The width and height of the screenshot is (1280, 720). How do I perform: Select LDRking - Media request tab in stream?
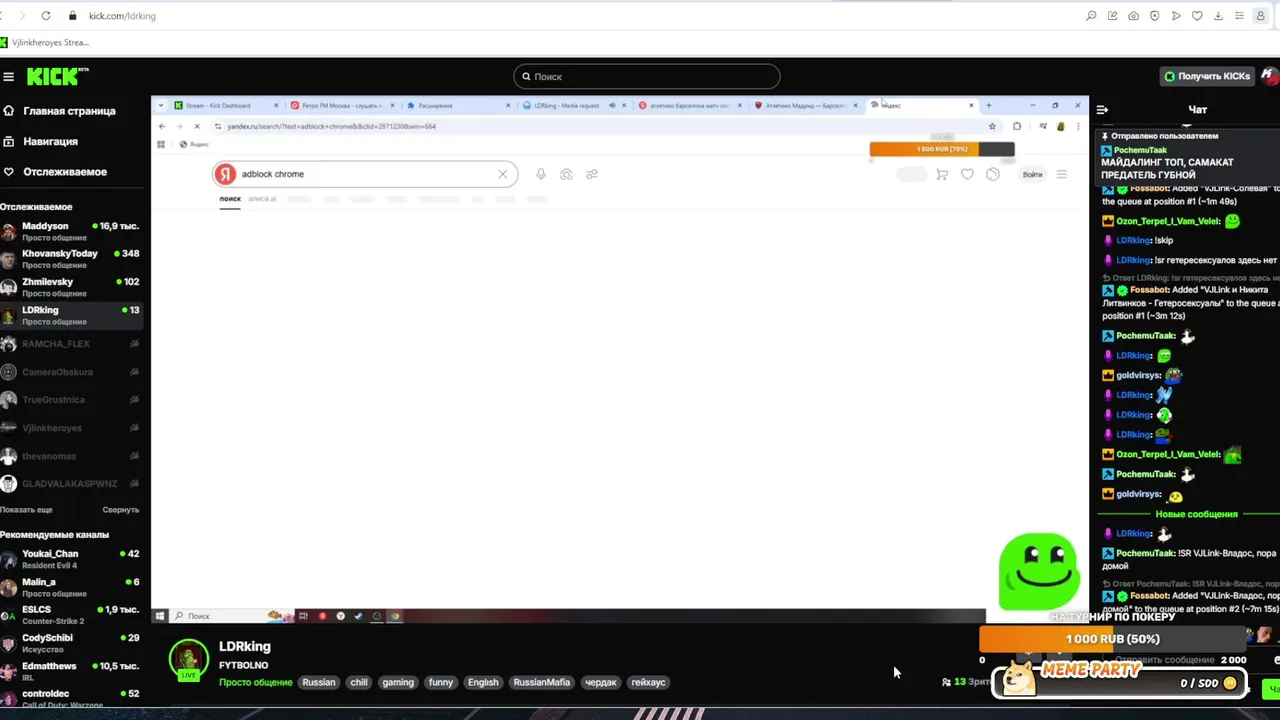coord(575,105)
